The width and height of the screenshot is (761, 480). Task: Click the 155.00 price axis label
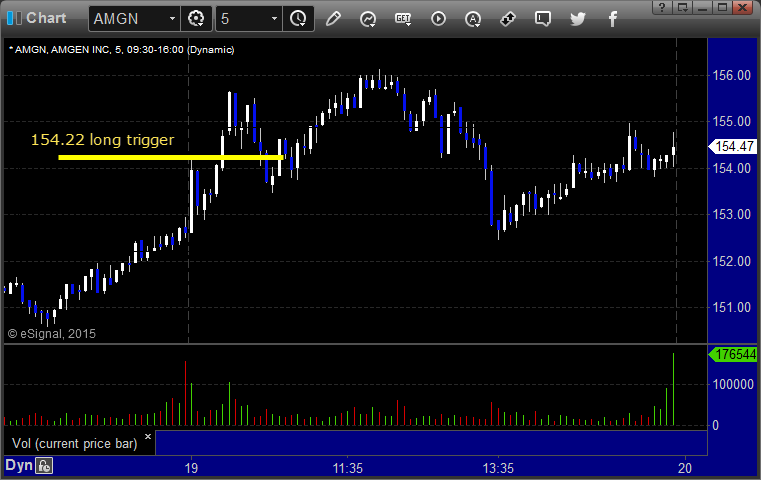pyautogui.click(x=731, y=121)
